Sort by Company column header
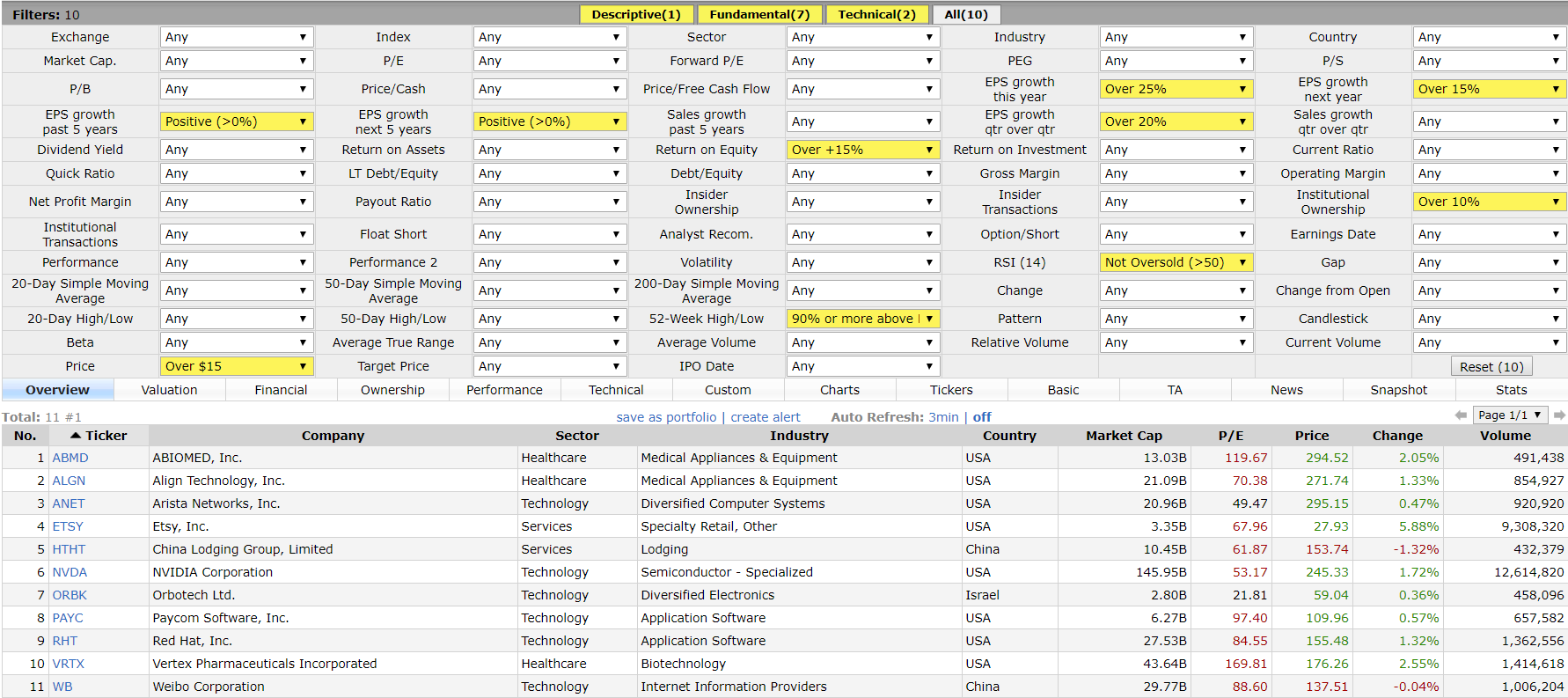1568x698 pixels. [333, 436]
